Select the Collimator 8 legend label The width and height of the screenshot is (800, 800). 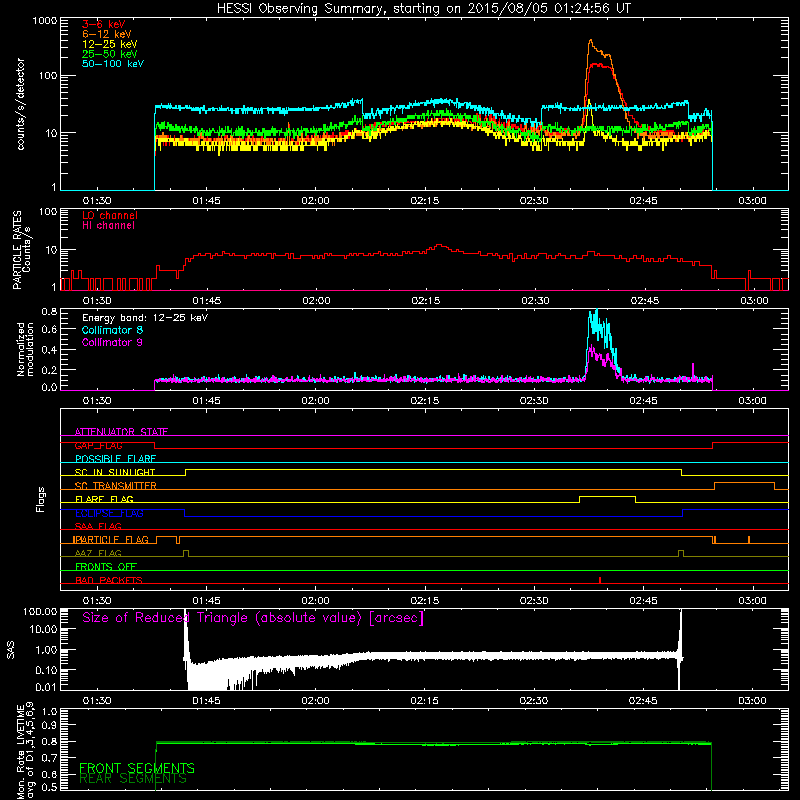coord(112,330)
